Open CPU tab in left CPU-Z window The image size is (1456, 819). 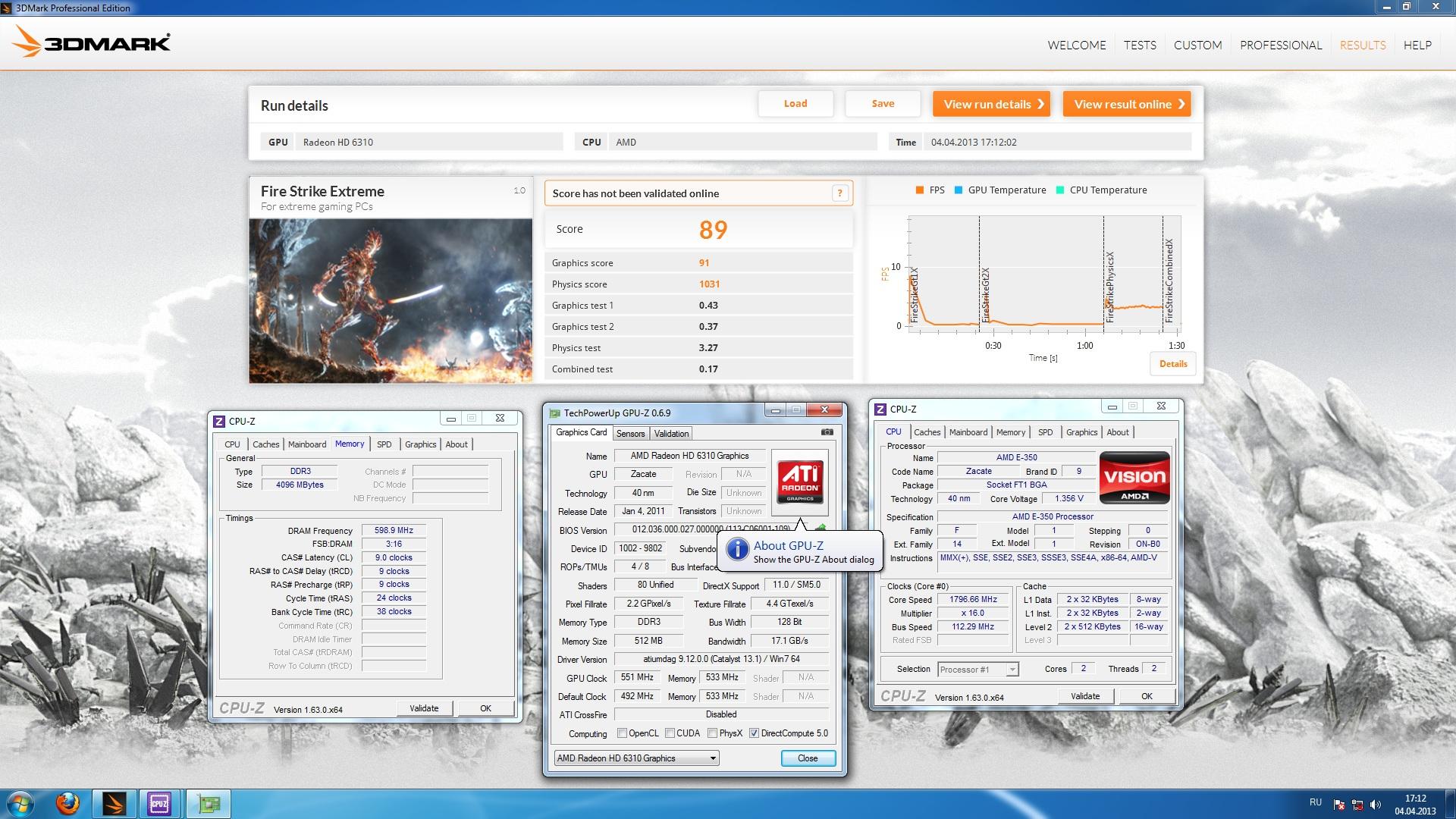(232, 444)
